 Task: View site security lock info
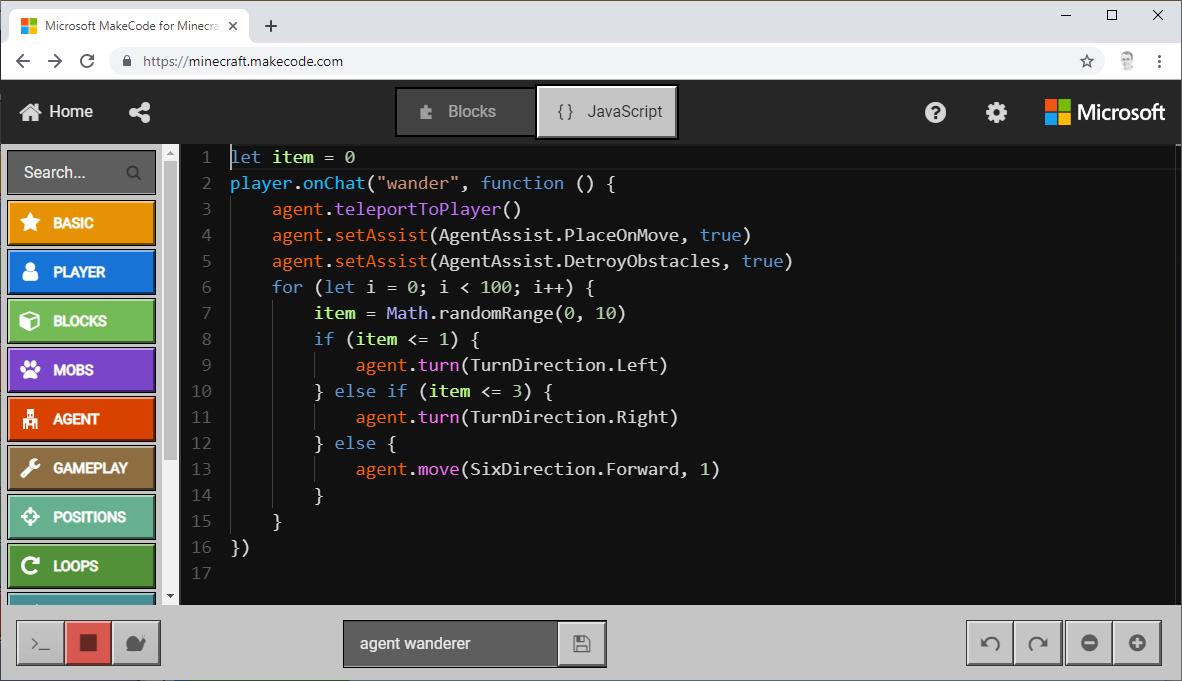(x=127, y=61)
